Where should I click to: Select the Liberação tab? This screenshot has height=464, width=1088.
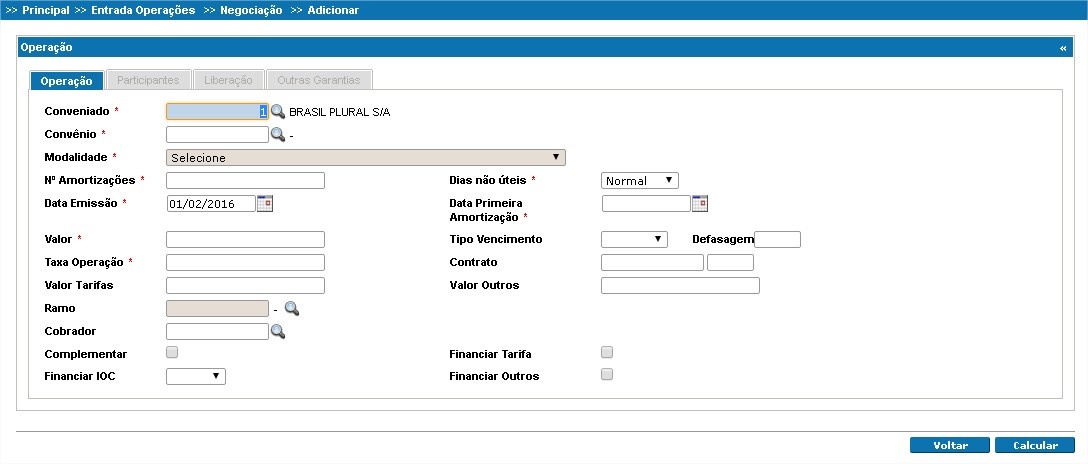tap(228, 80)
